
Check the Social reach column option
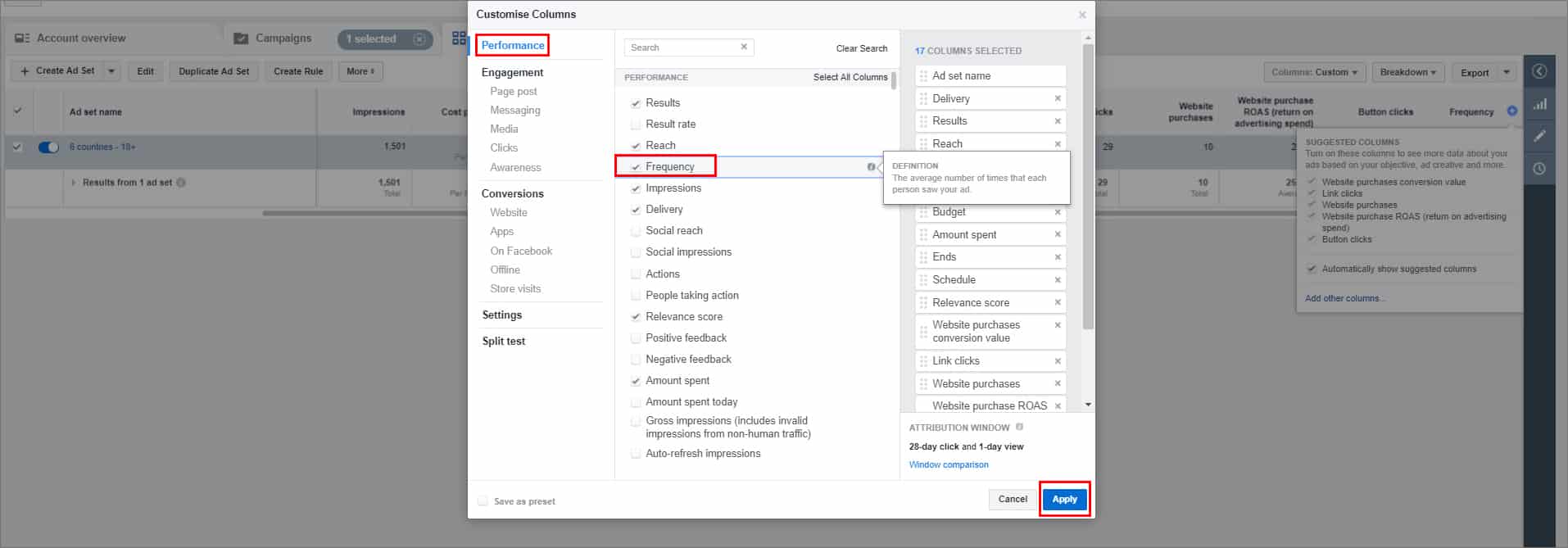point(636,231)
